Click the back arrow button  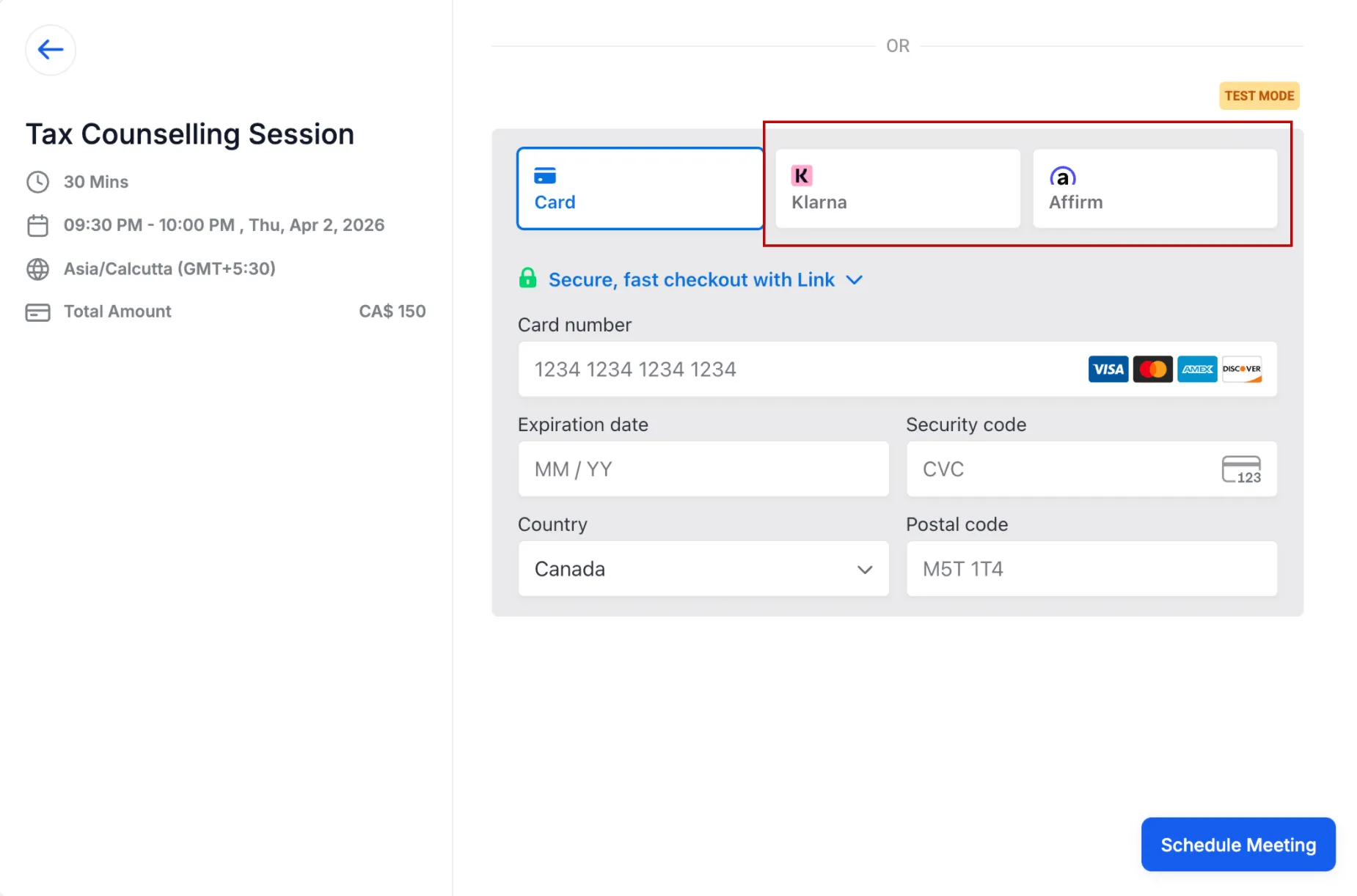click(51, 50)
